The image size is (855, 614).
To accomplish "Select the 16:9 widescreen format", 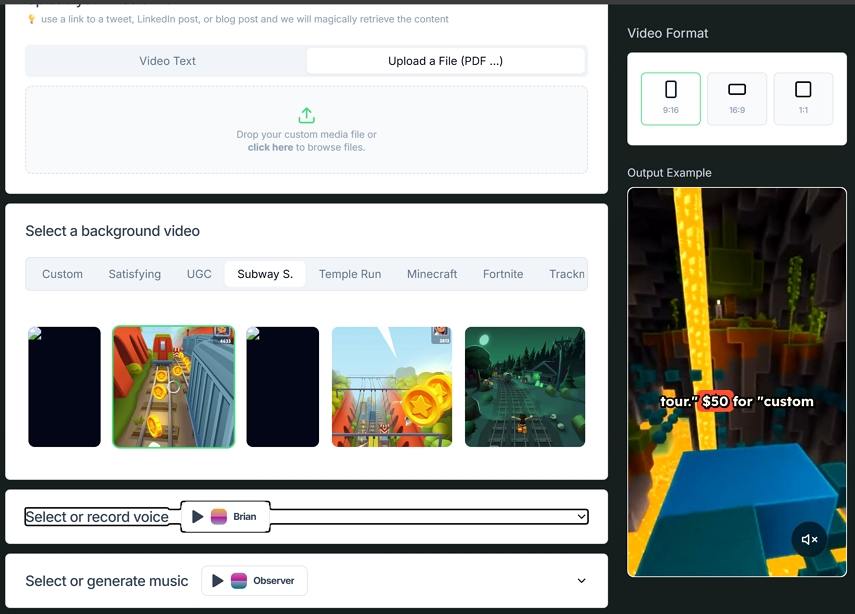I will point(736,98).
